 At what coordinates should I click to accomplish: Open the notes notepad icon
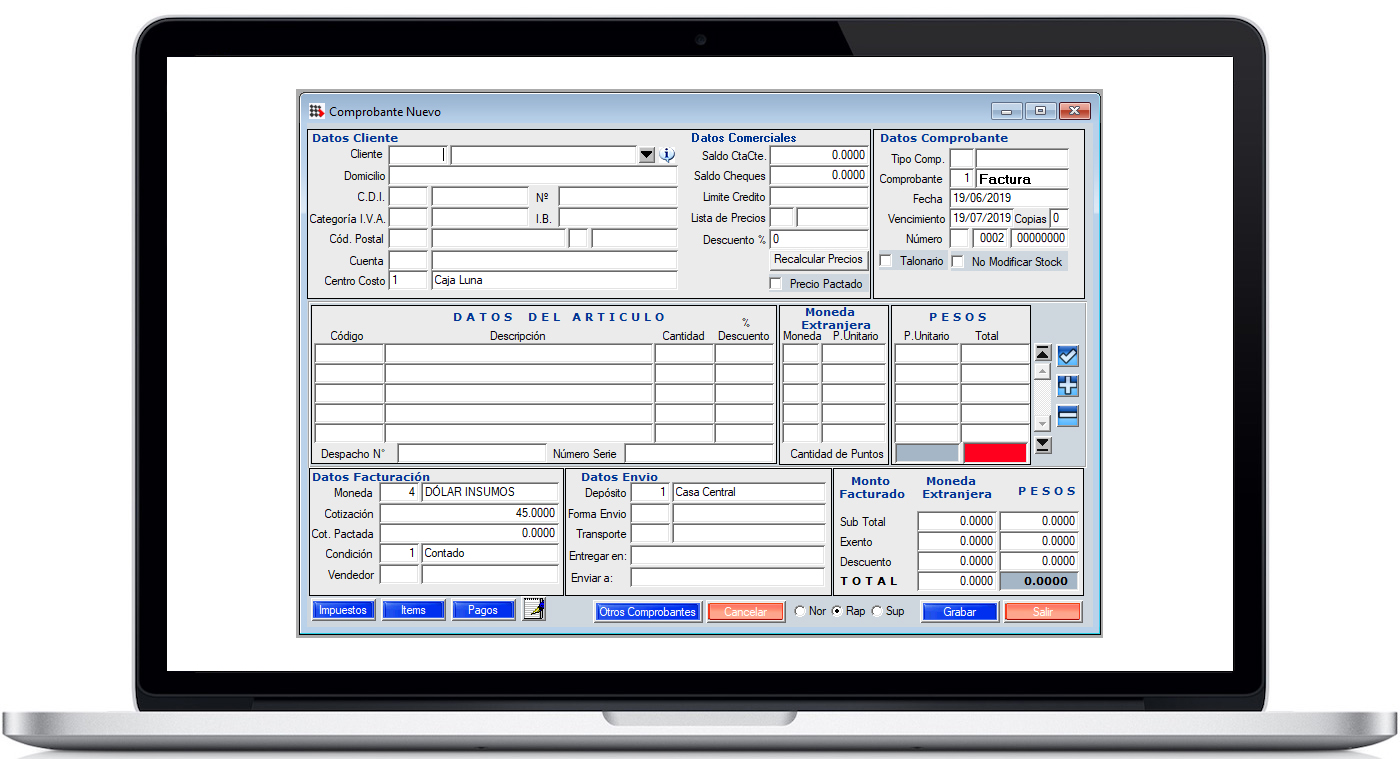534,610
